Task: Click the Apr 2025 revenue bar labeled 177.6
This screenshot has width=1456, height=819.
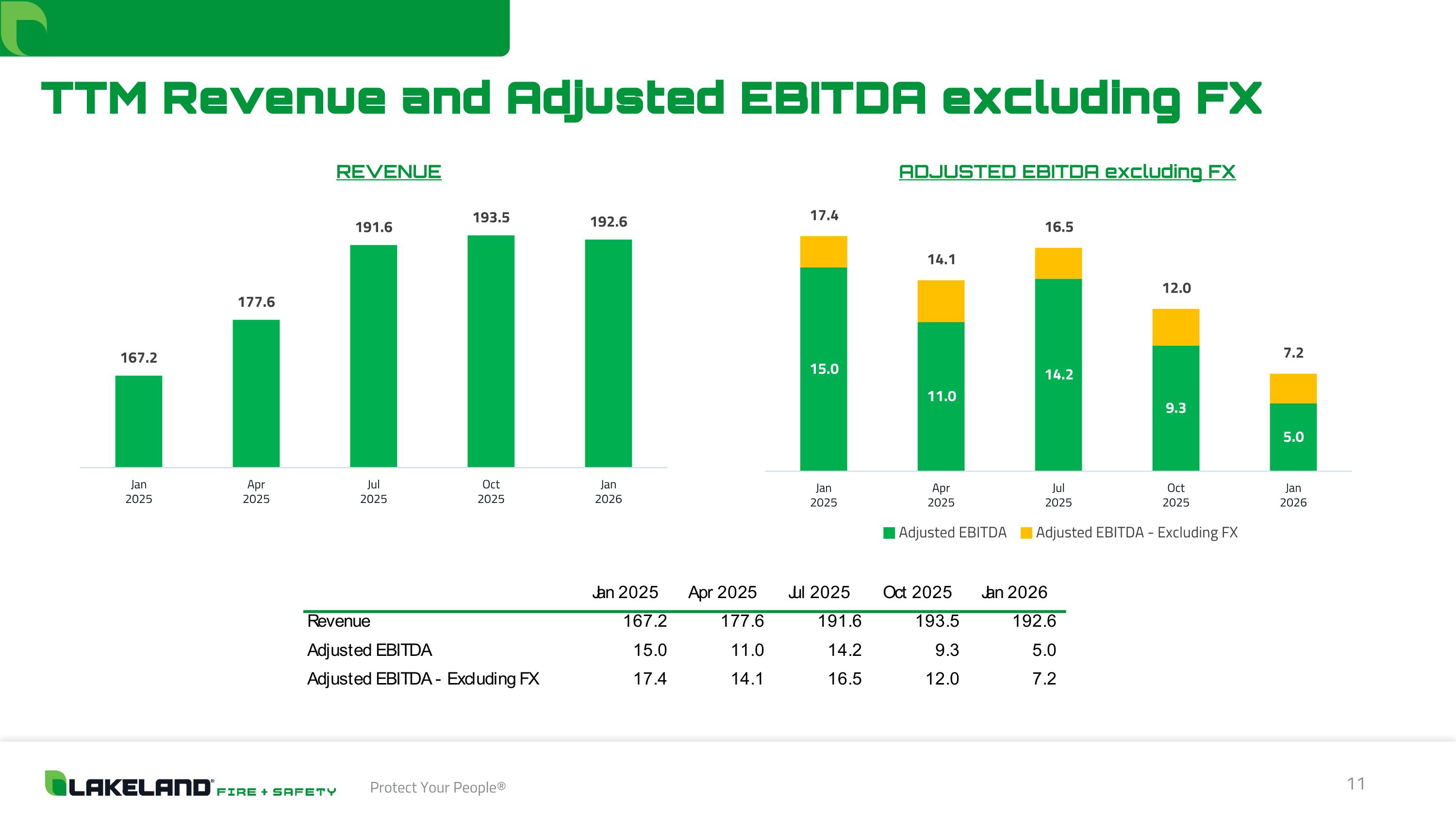Action: pyautogui.click(x=256, y=393)
